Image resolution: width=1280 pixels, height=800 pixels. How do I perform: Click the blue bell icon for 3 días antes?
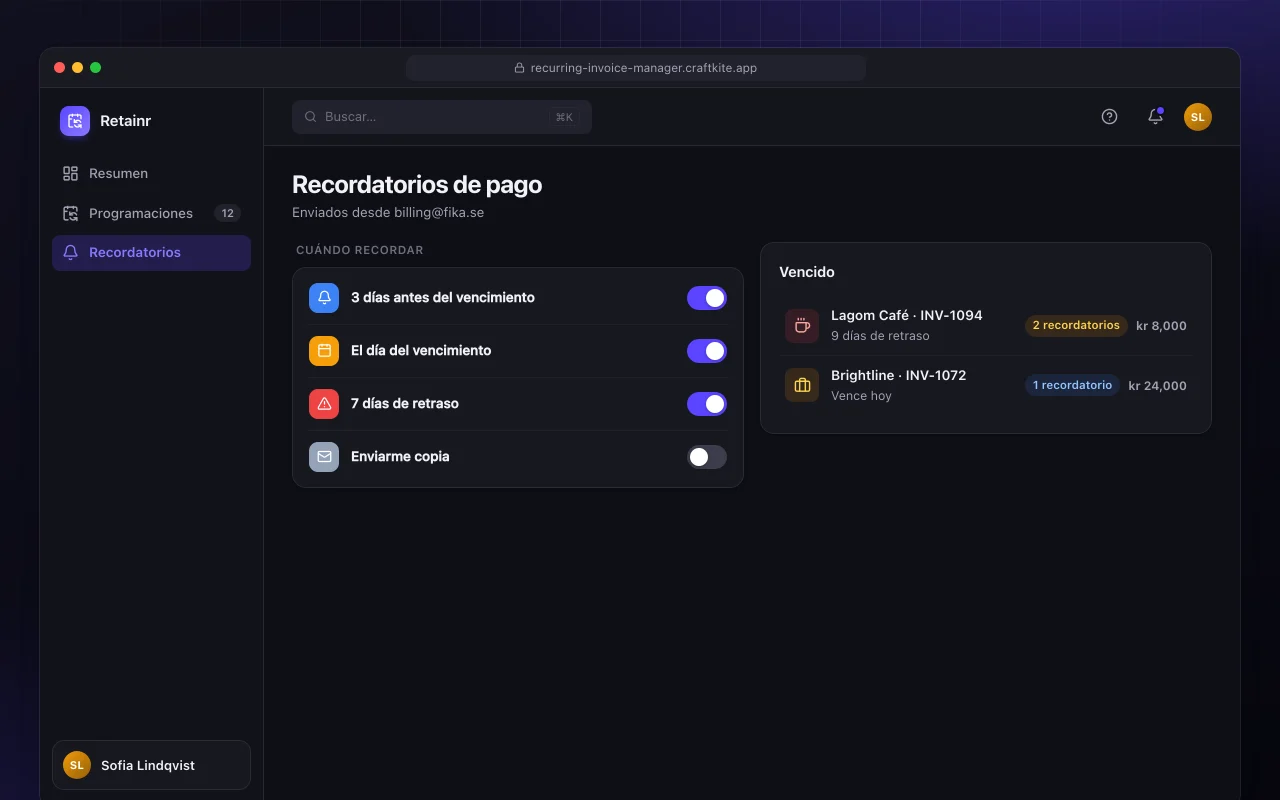(x=324, y=298)
